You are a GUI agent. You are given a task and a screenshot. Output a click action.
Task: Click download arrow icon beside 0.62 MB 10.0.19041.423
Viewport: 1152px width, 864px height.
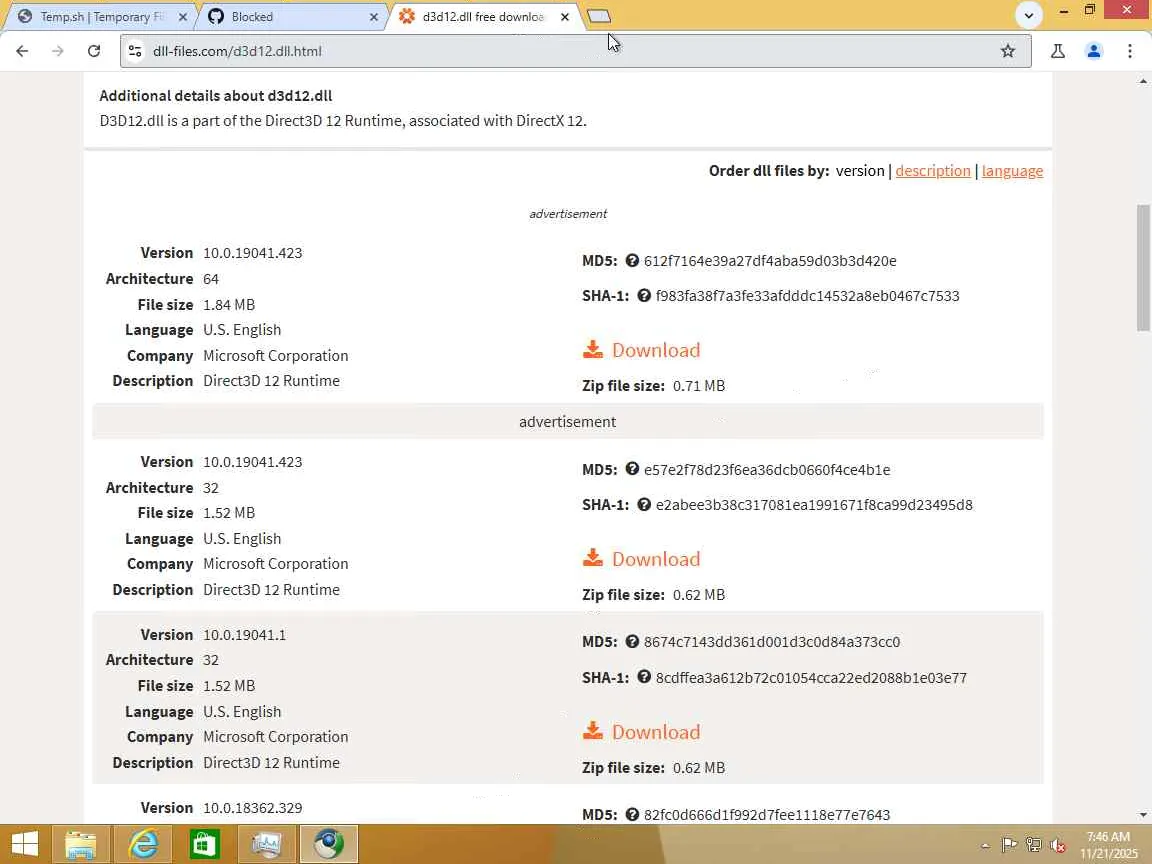(593, 558)
